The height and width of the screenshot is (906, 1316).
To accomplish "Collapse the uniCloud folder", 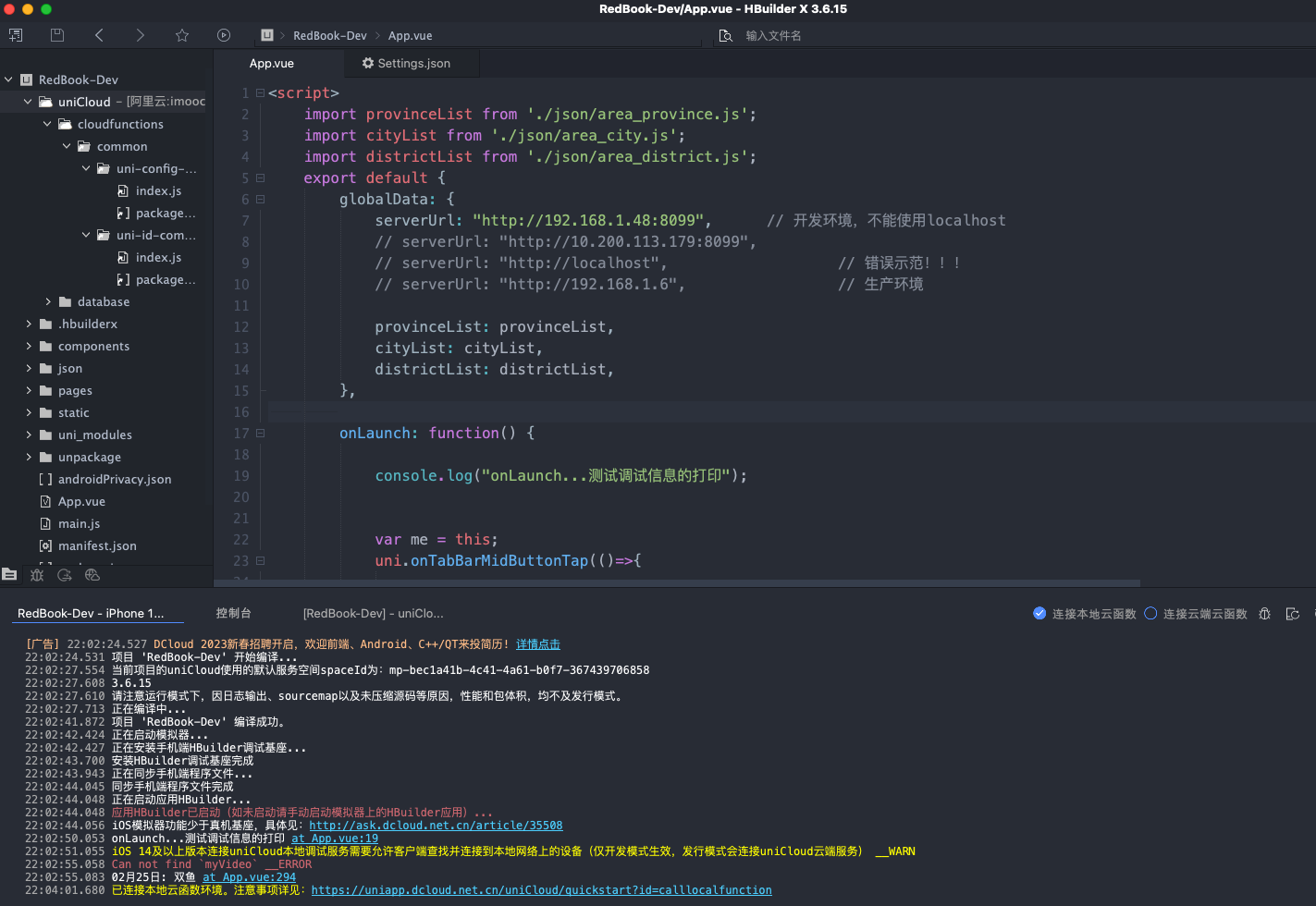I will pos(28,102).
